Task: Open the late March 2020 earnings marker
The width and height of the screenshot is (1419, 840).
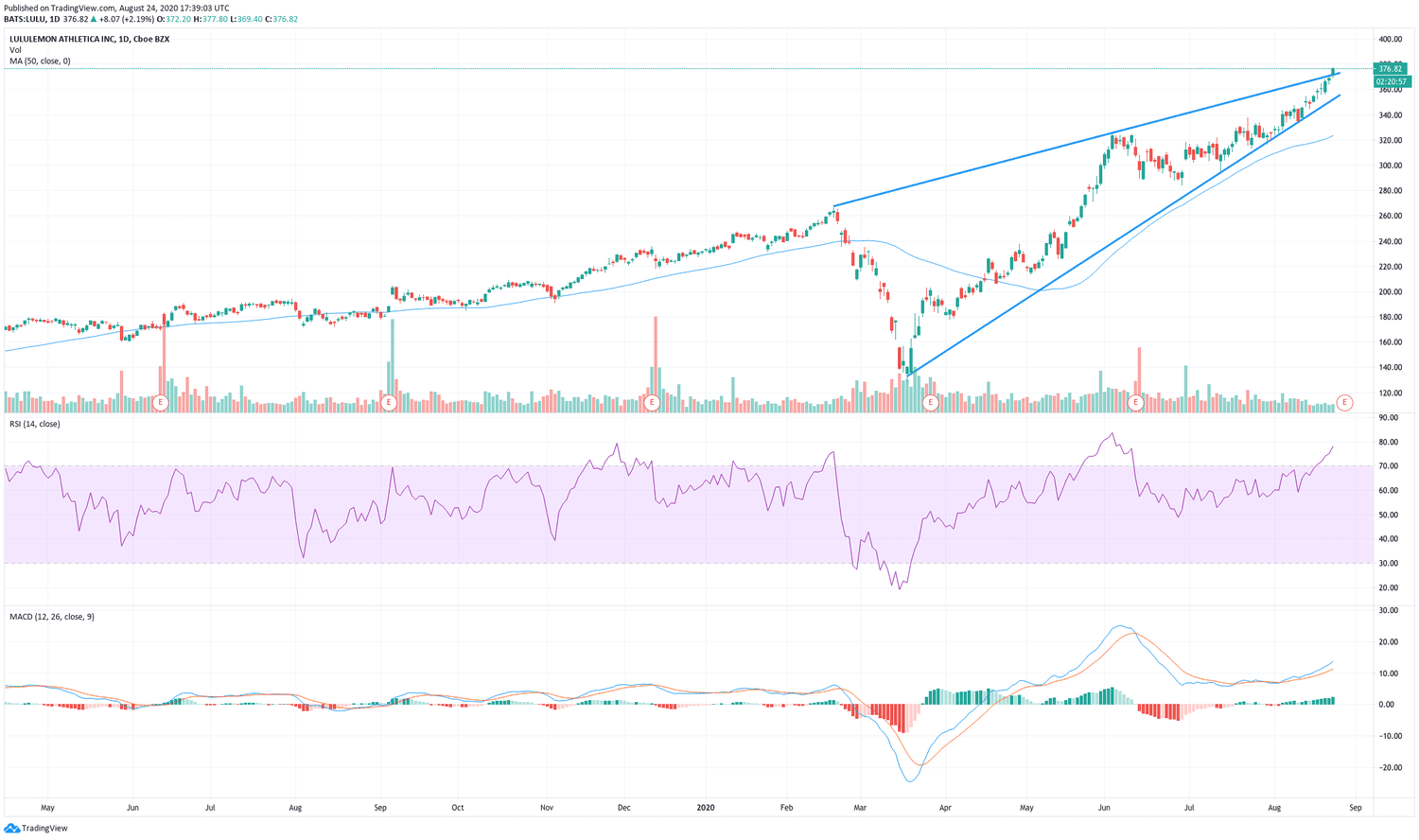Action: (x=931, y=403)
